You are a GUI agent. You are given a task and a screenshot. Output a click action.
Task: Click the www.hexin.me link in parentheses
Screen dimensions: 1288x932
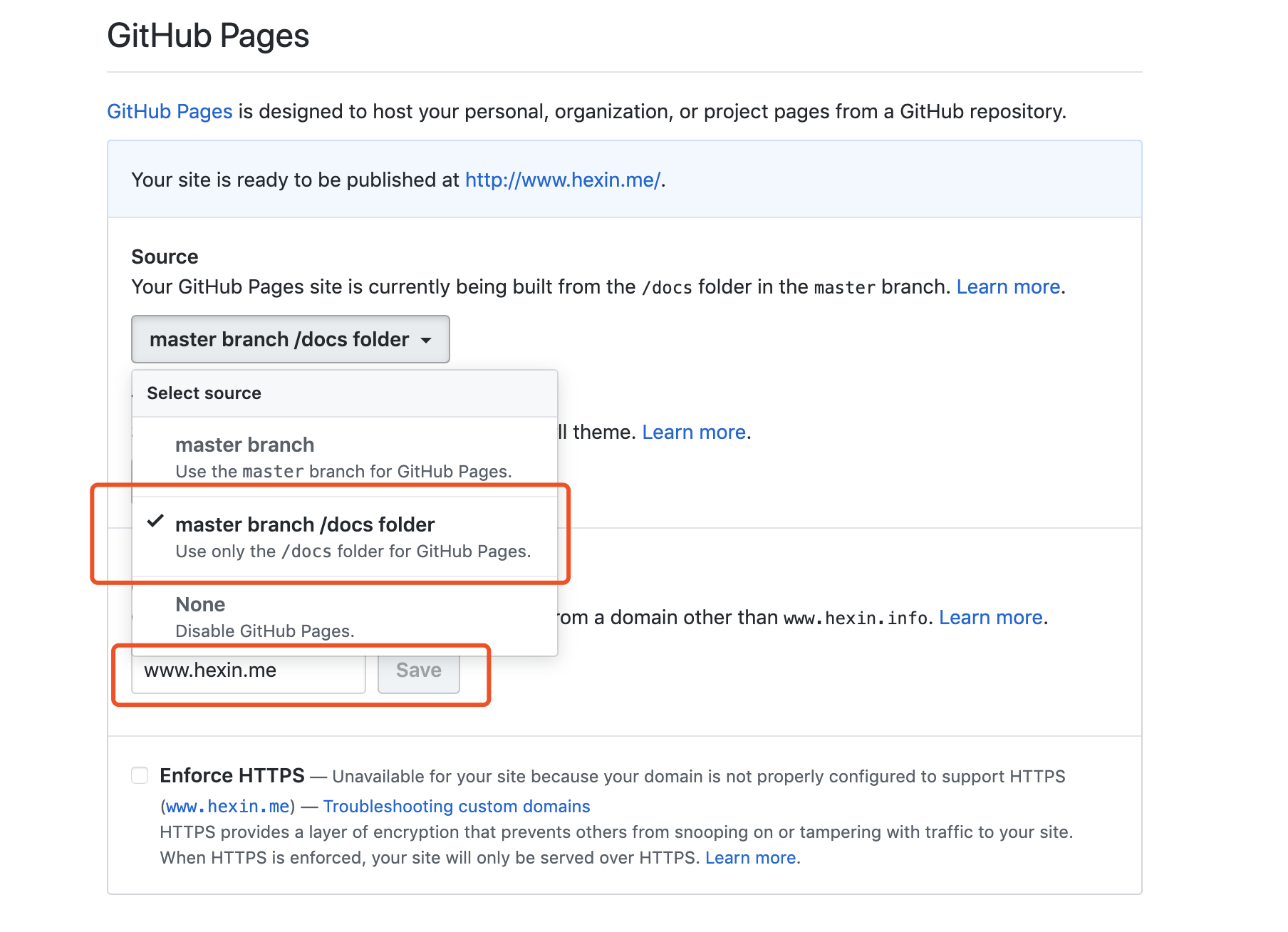click(227, 806)
